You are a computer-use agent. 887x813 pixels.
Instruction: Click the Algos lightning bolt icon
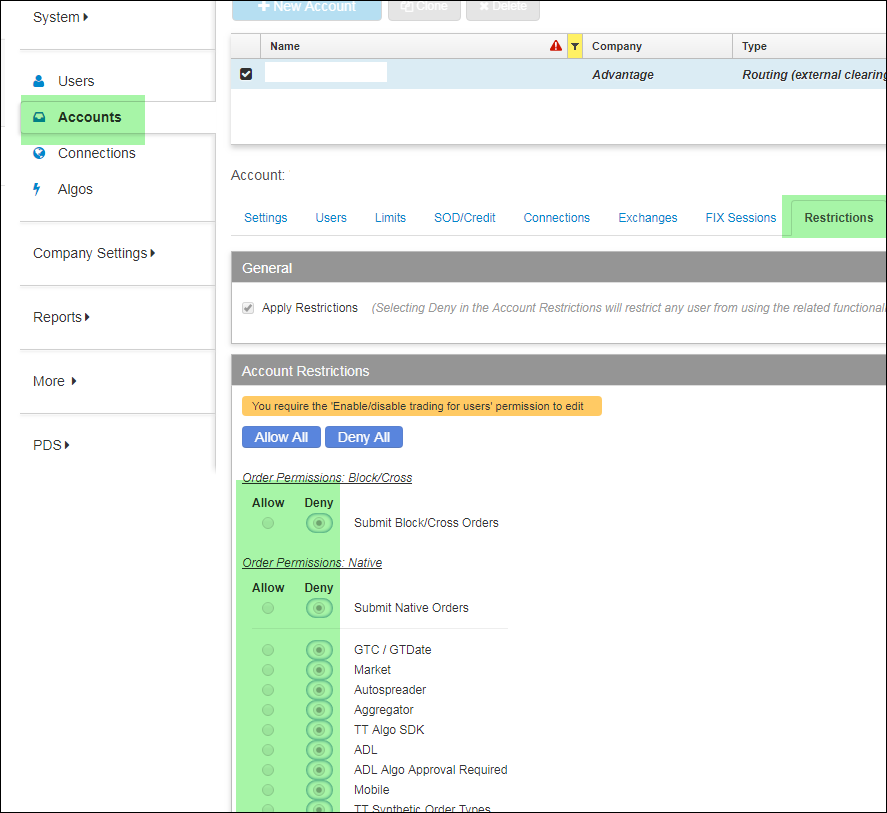click(38, 189)
